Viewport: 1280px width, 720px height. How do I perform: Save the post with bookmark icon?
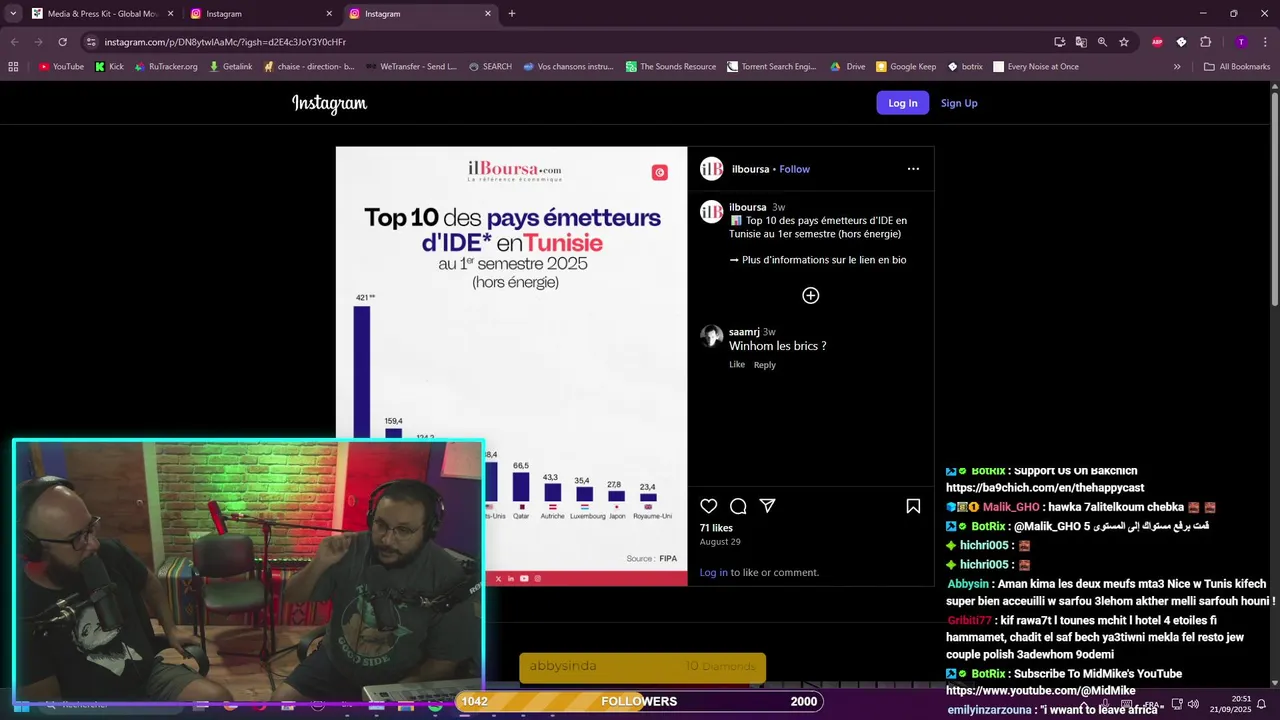[913, 506]
